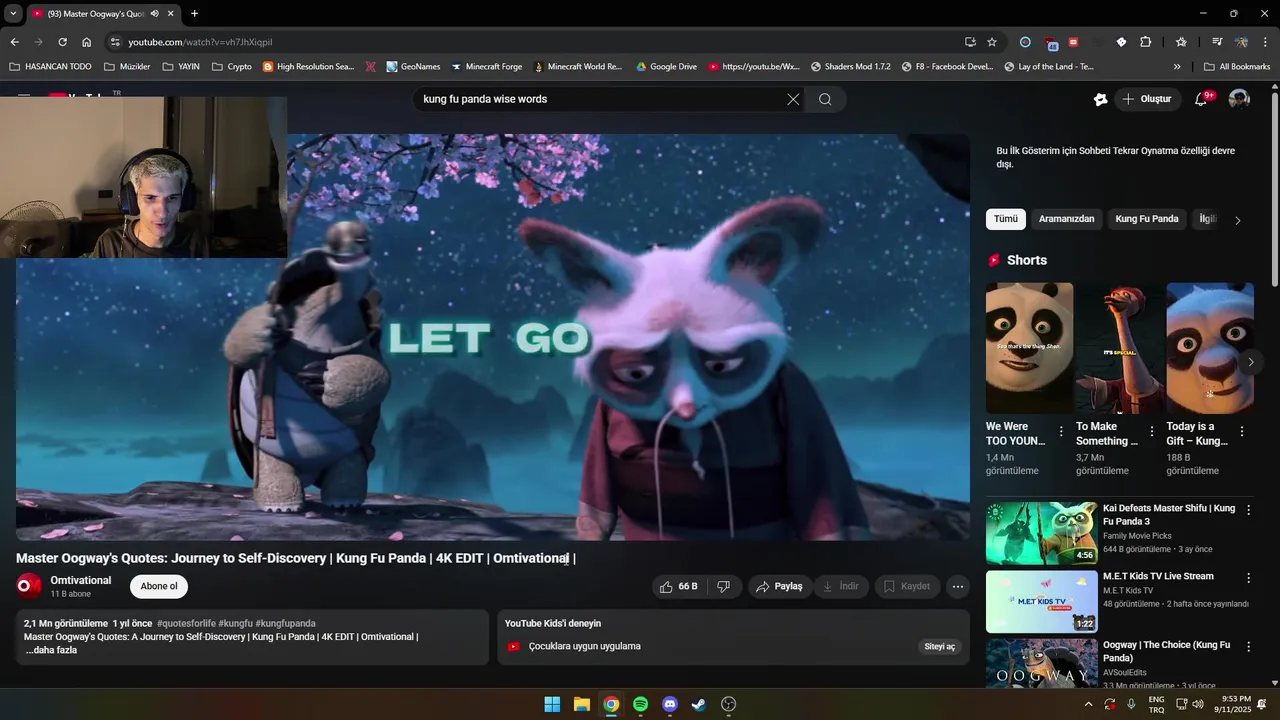
Task: Open more actions menu next to Kaydet
Action: pos(958,587)
